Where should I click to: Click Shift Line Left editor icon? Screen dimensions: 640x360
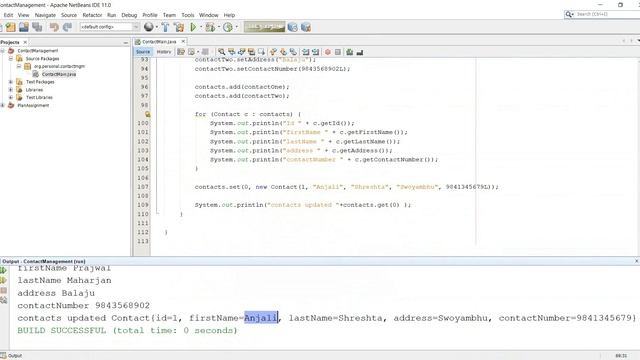[305, 52]
